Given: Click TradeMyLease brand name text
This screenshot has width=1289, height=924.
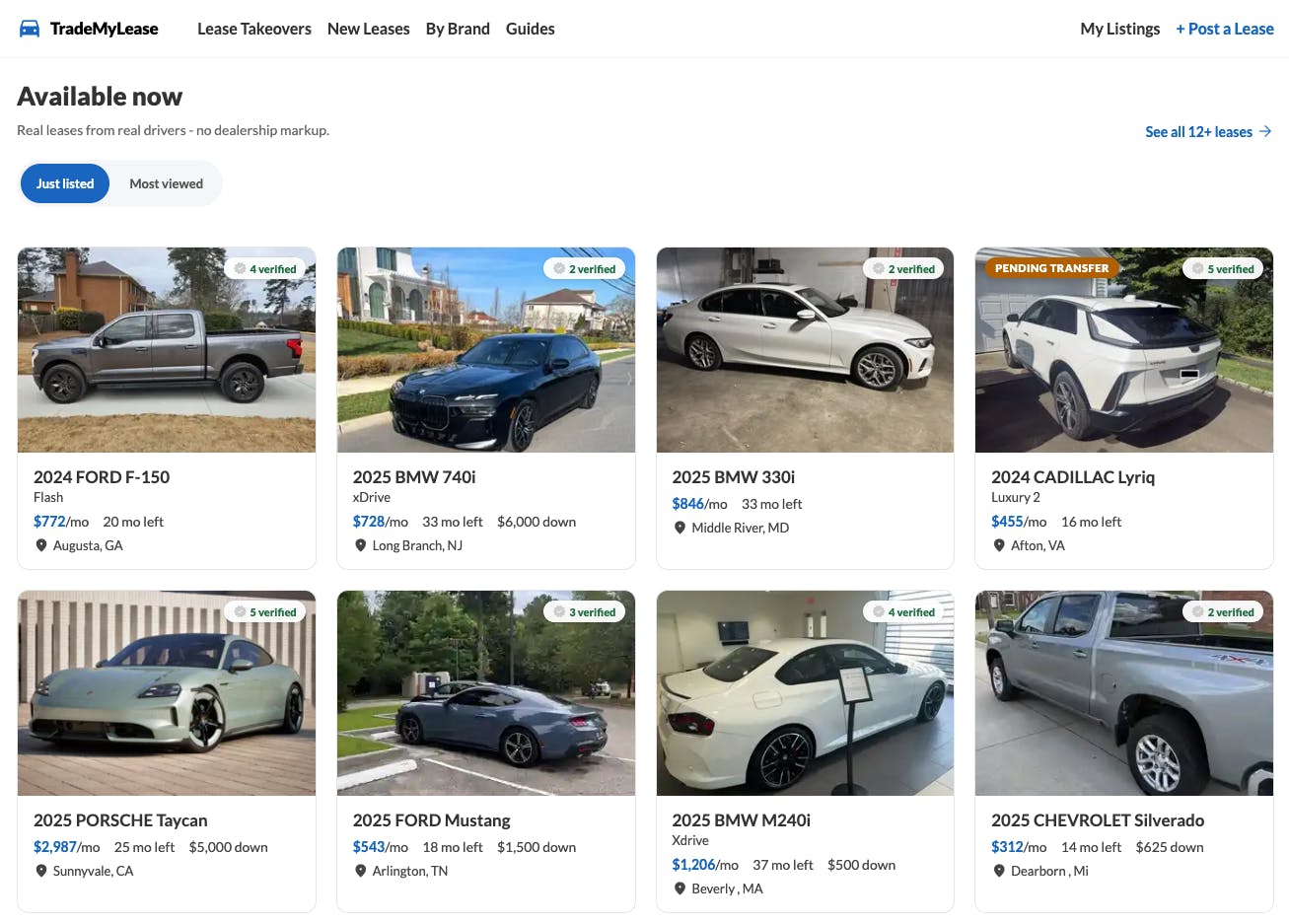Looking at the screenshot, I should point(104,29).
